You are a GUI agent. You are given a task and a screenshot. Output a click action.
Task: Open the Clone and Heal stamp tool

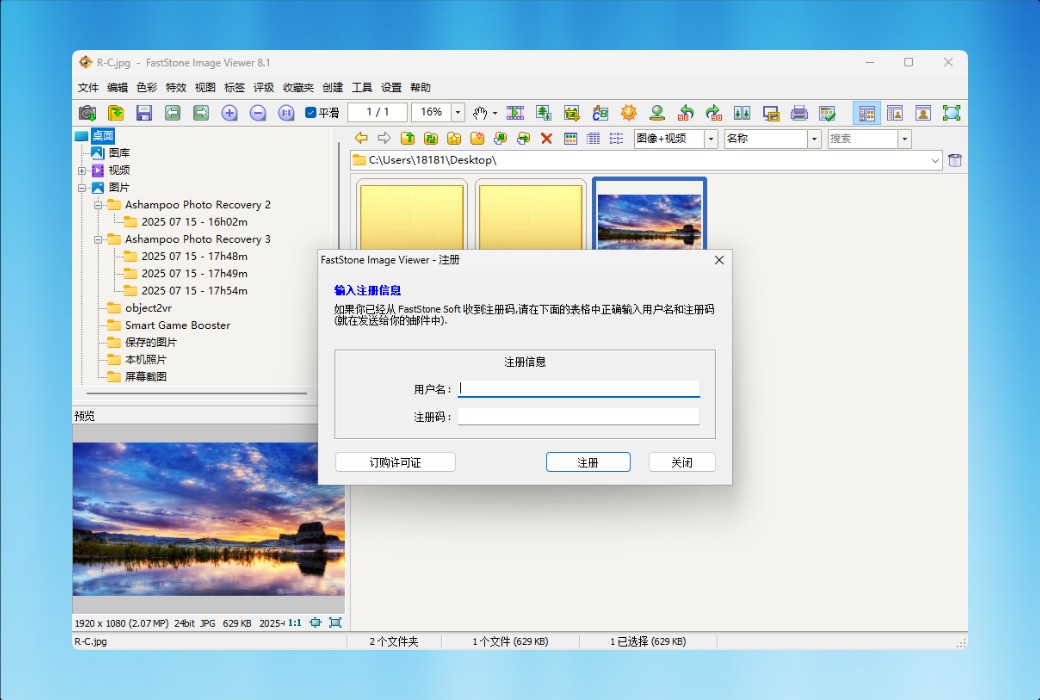[x=657, y=113]
